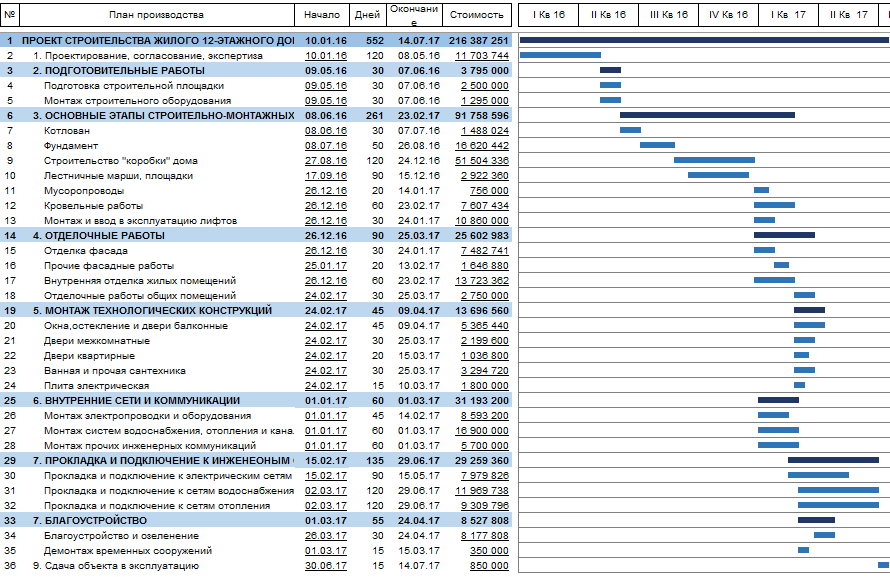Image resolution: width=890 pixels, height=577 pixels.
Task: Select Gantt bar for Строительство "коробки" дома
Action: coord(715,160)
